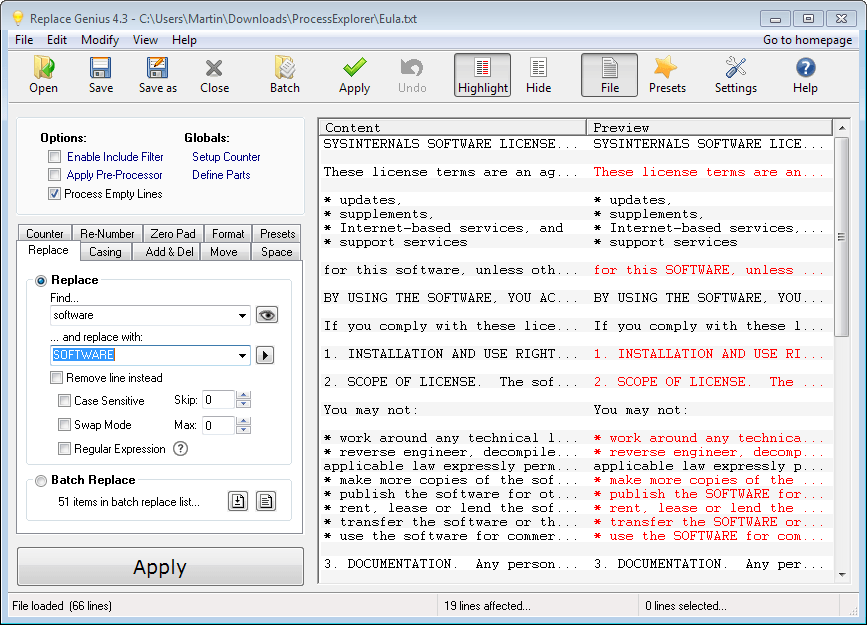
Task: Select the Replace radio button
Action: [x=41, y=281]
